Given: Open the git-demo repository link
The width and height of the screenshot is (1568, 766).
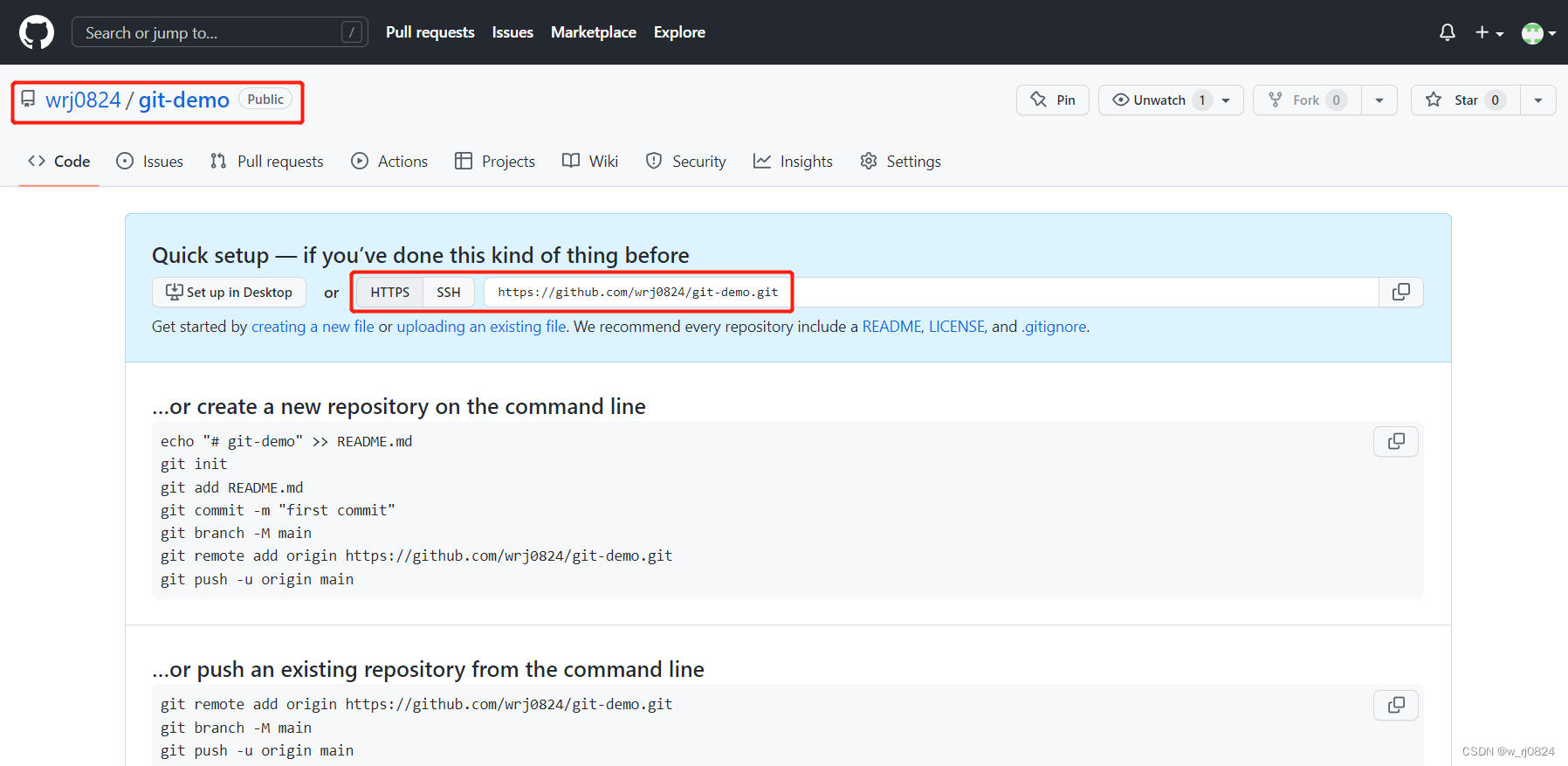Looking at the screenshot, I should (x=183, y=100).
